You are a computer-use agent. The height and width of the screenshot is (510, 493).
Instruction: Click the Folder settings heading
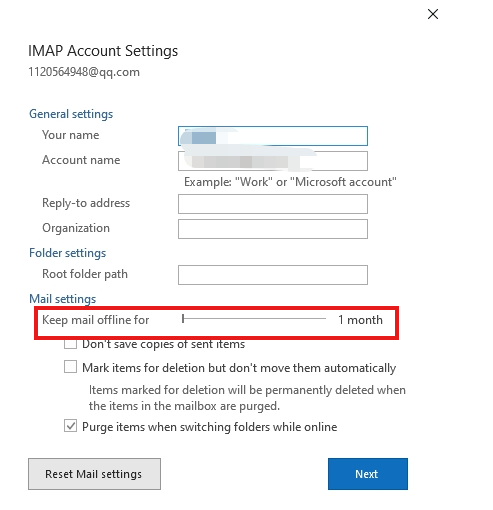click(68, 253)
